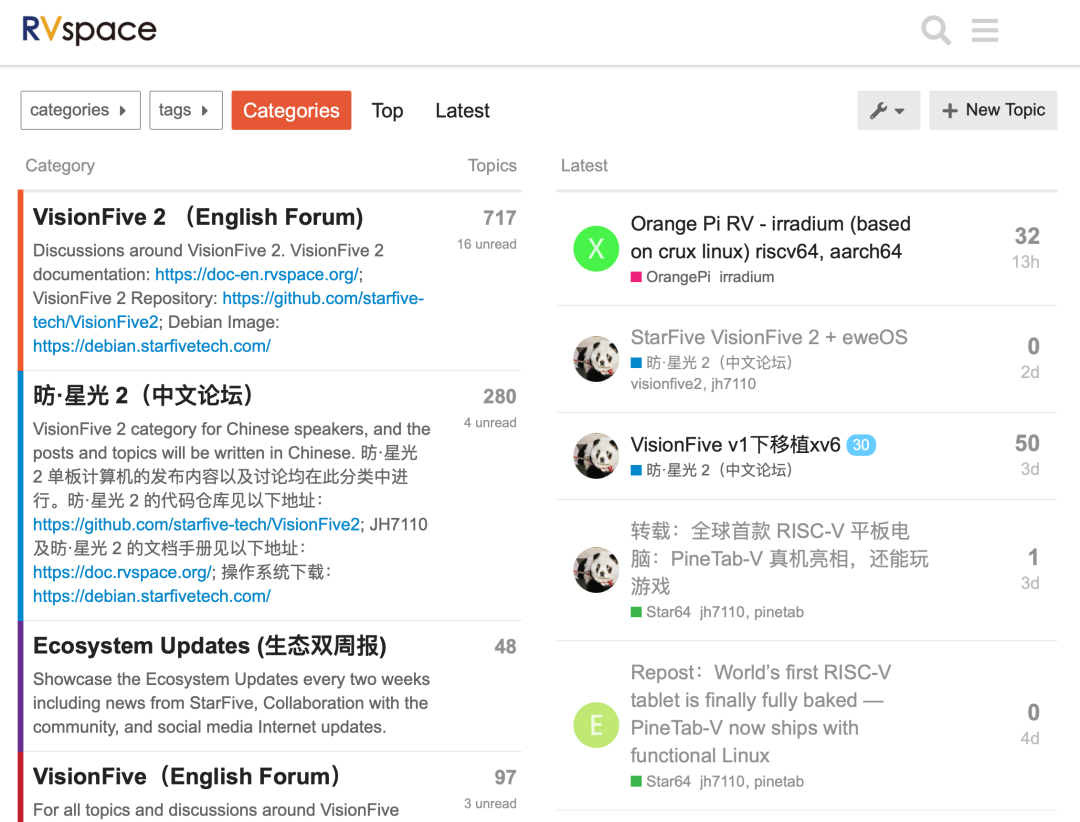Click green X user avatar
Screen dimensions: 1080x822
coord(596,249)
